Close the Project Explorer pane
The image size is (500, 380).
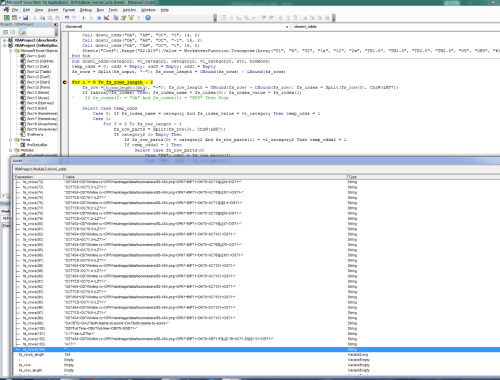click(56, 25)
